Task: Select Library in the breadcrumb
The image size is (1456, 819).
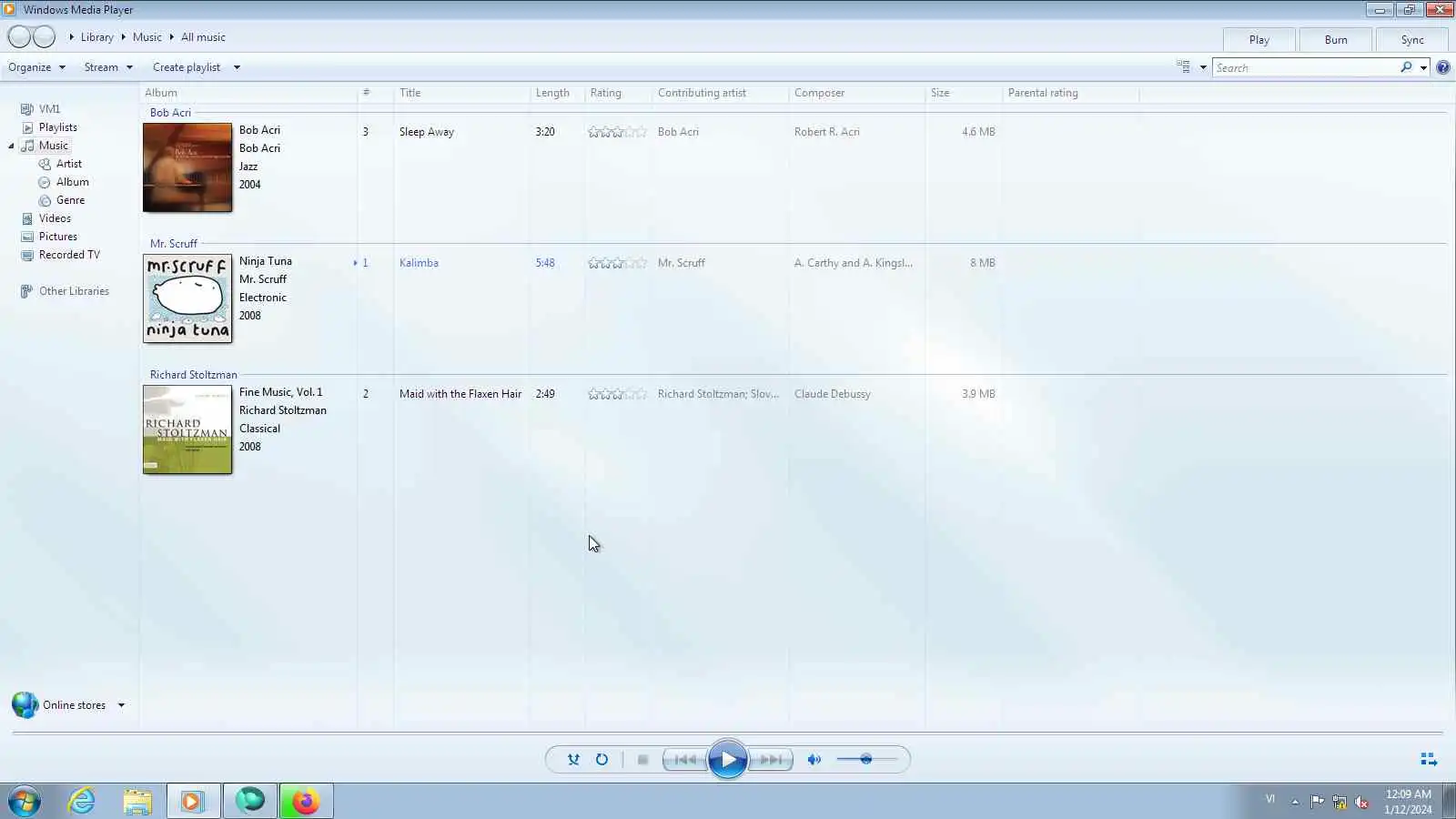Action: 96,37
